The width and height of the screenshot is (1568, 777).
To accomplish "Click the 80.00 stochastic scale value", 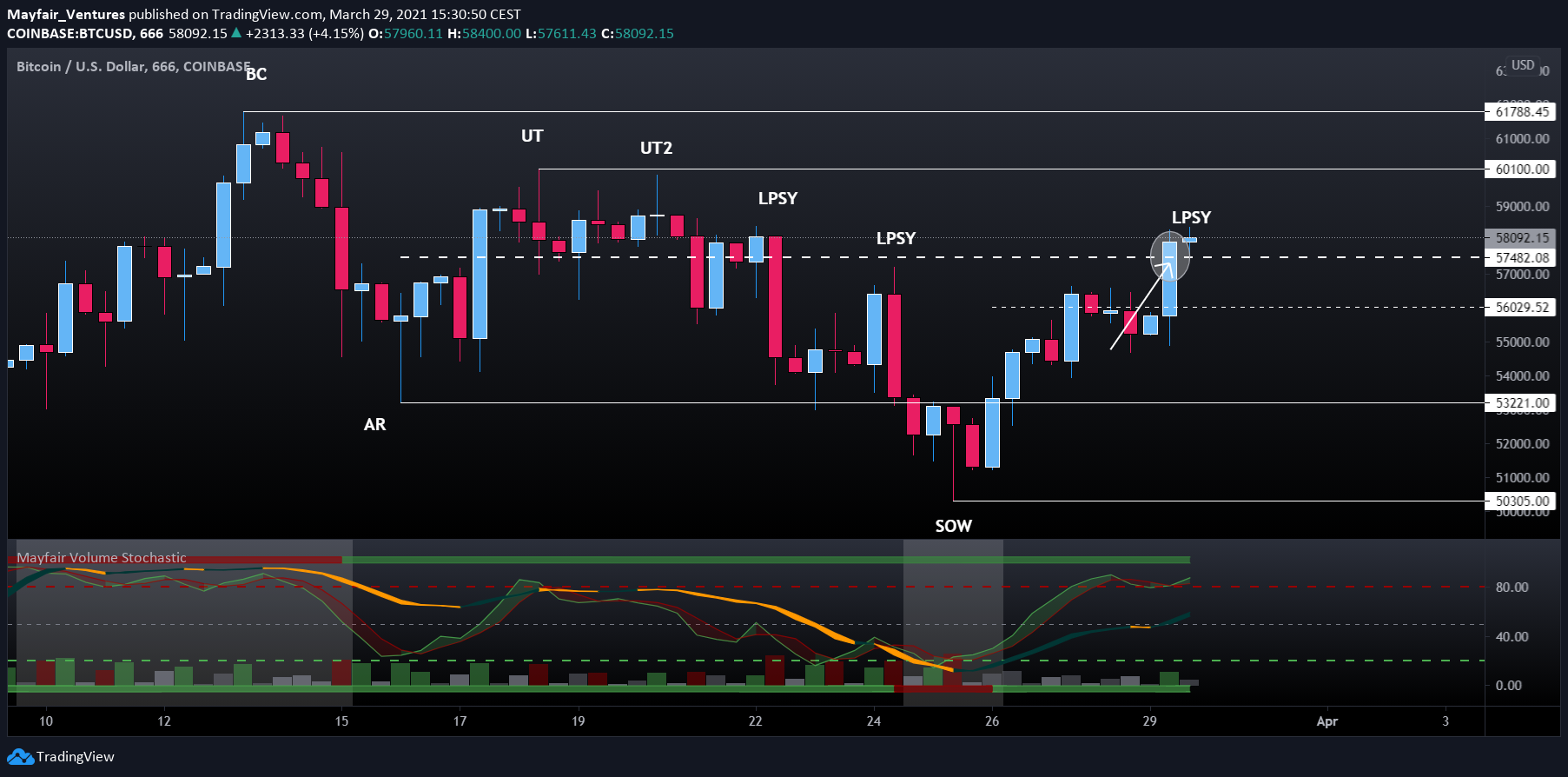I will tap(1512, 587).
